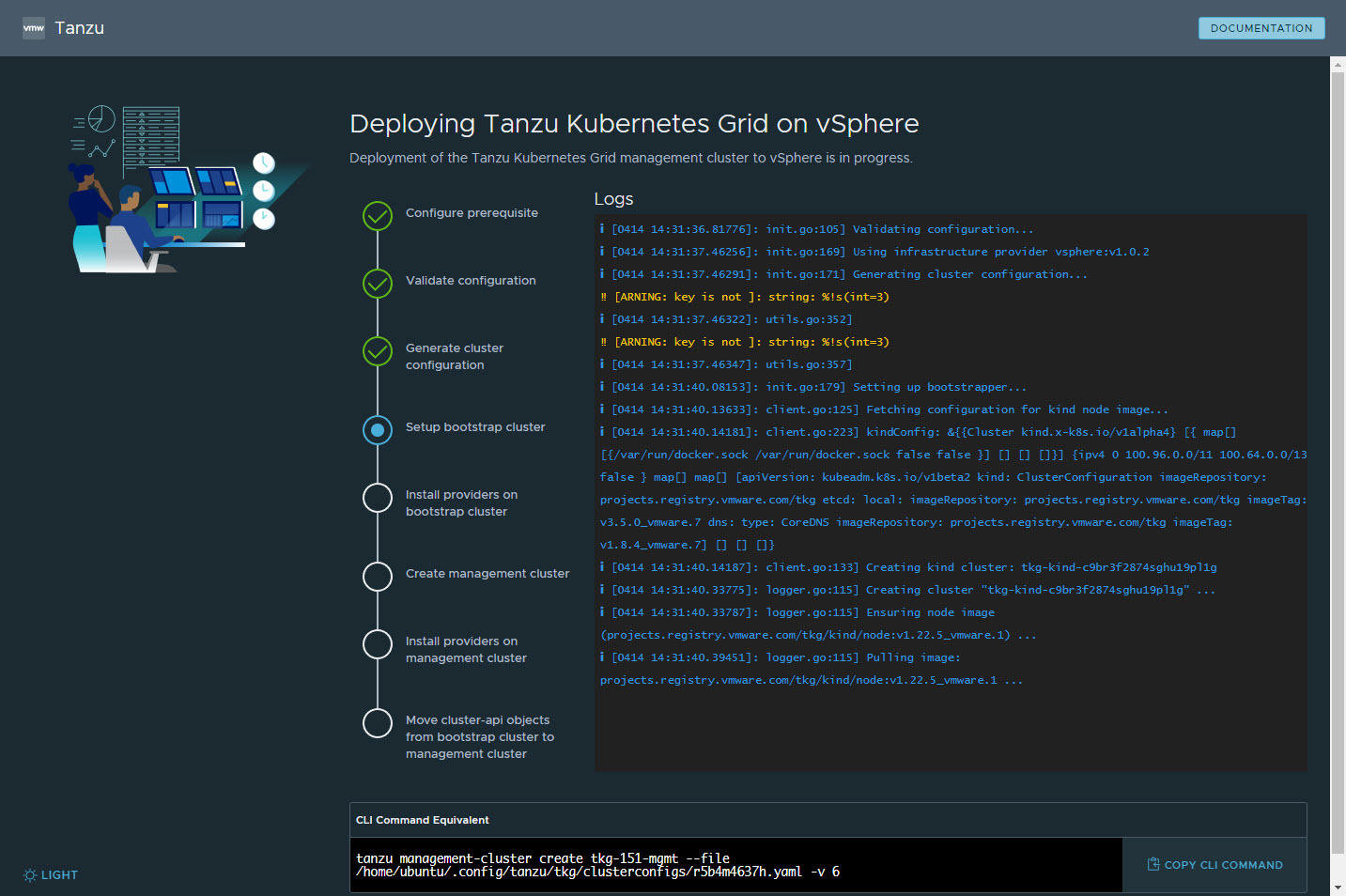
Task: Click the clipboard icon in Copy CLI Command
Action: point(1153,864)
